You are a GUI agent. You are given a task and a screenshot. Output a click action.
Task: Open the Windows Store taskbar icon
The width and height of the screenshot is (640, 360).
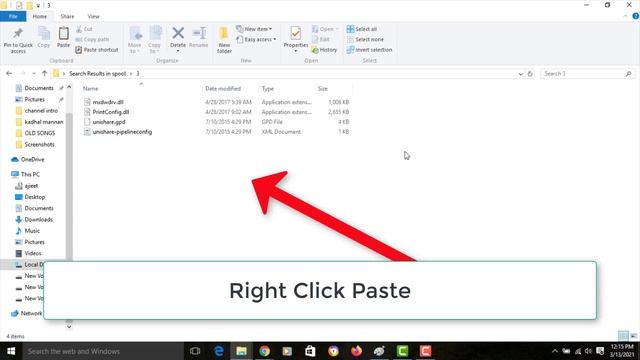pos(310,351)
